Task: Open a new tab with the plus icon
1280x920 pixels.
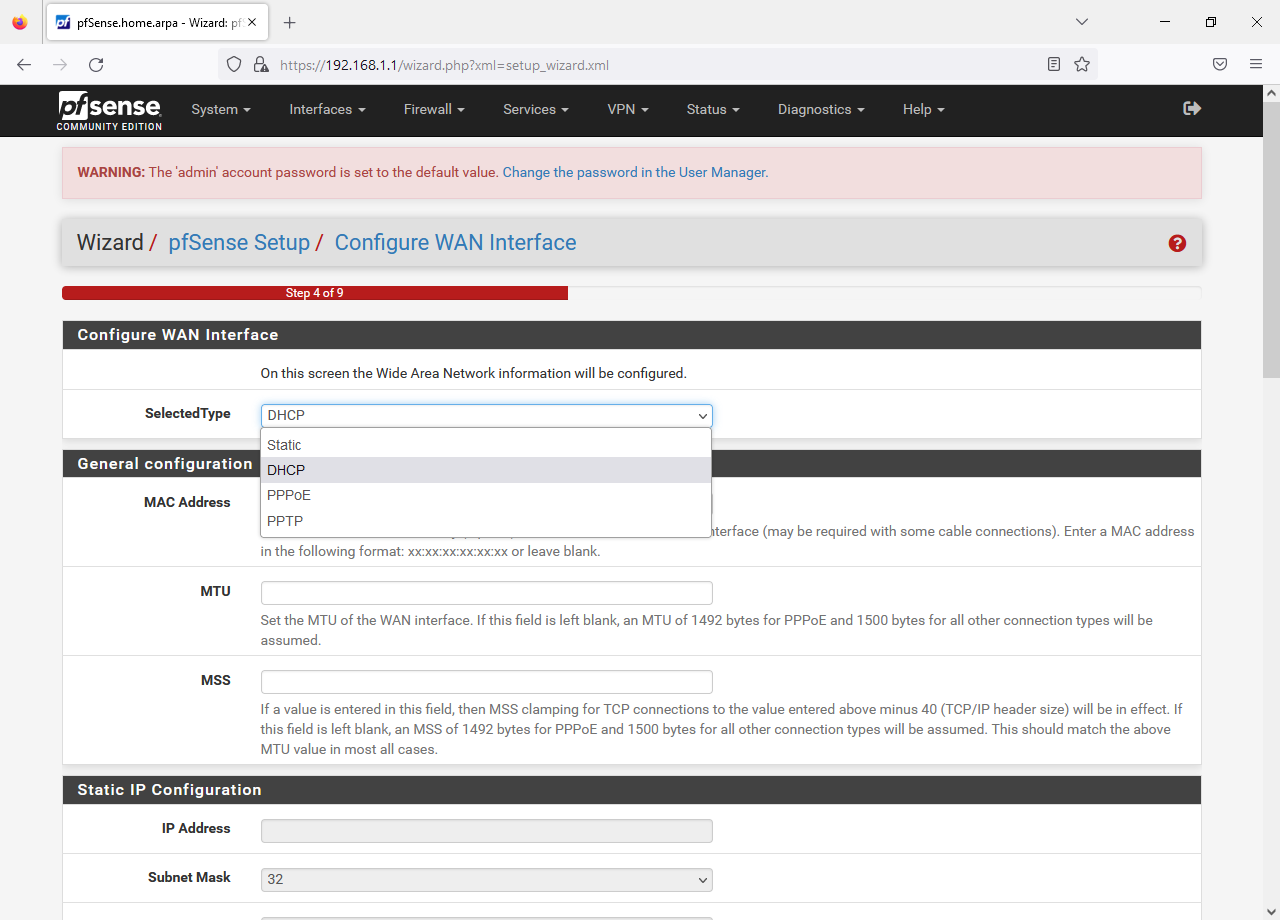Action: point(289,22)
